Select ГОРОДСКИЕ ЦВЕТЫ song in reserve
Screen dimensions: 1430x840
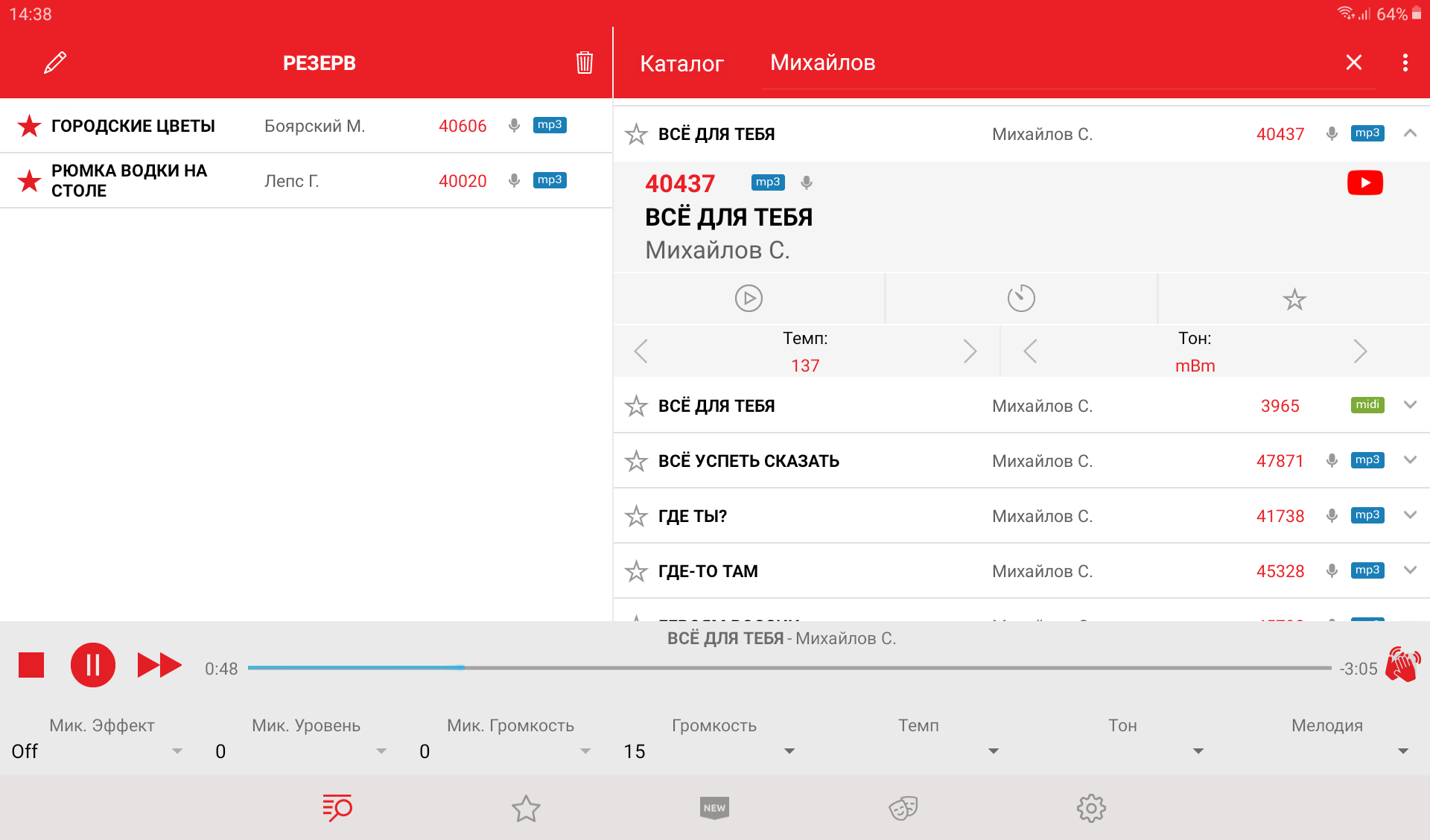(306, 126)
